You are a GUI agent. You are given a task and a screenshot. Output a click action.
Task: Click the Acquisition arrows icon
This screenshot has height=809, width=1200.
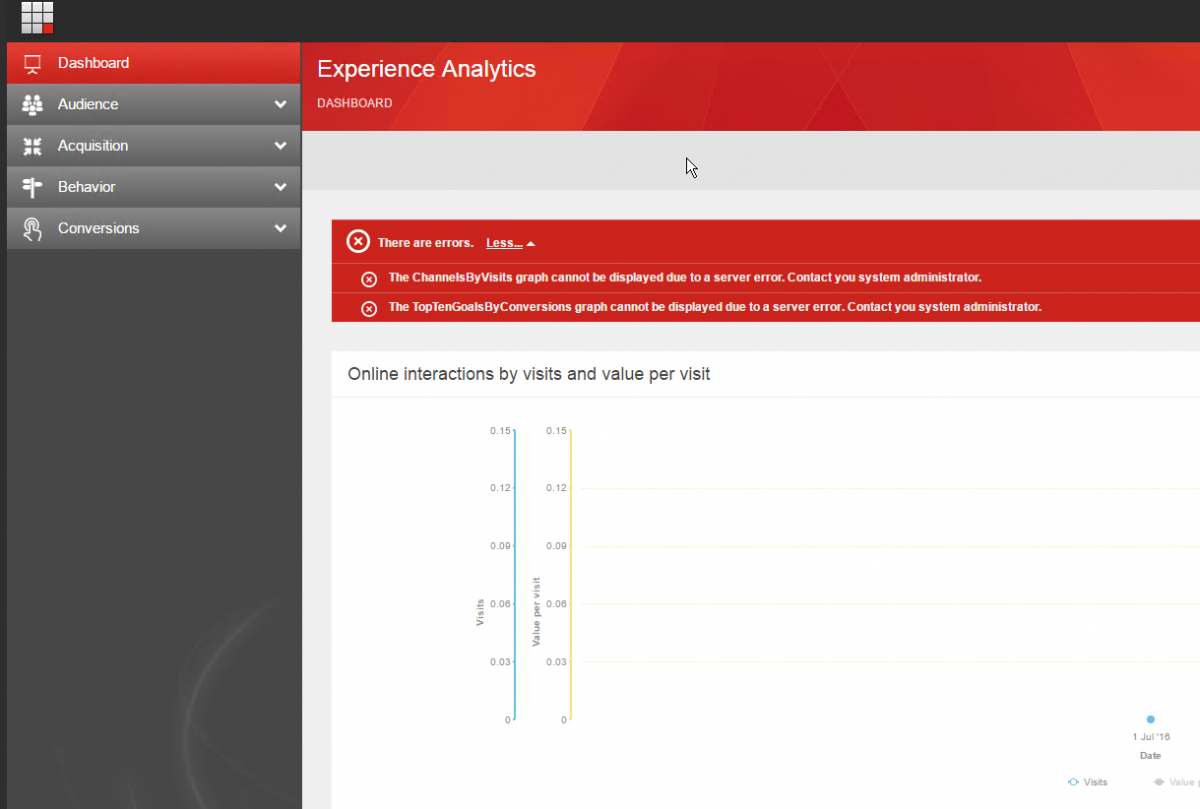pyautogui.click(x=32, y=146)
